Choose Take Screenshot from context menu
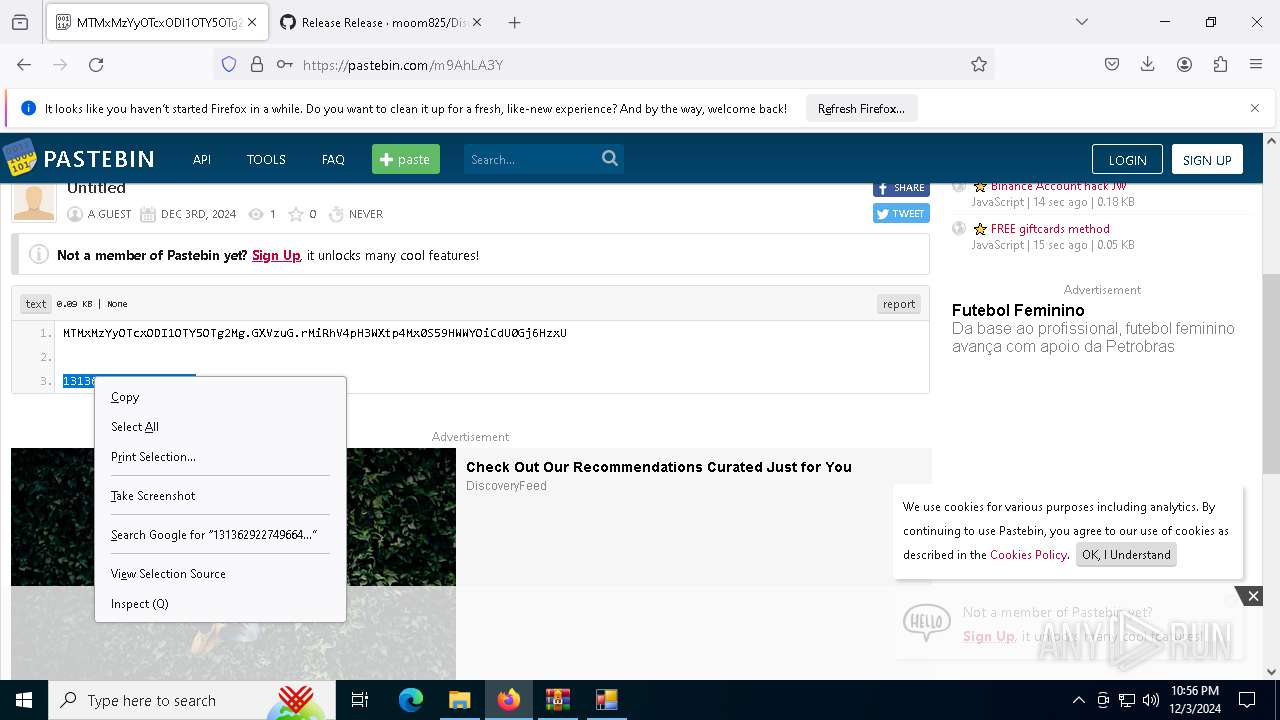Viewport: 1280px width, 720px height. click(220, 496)
